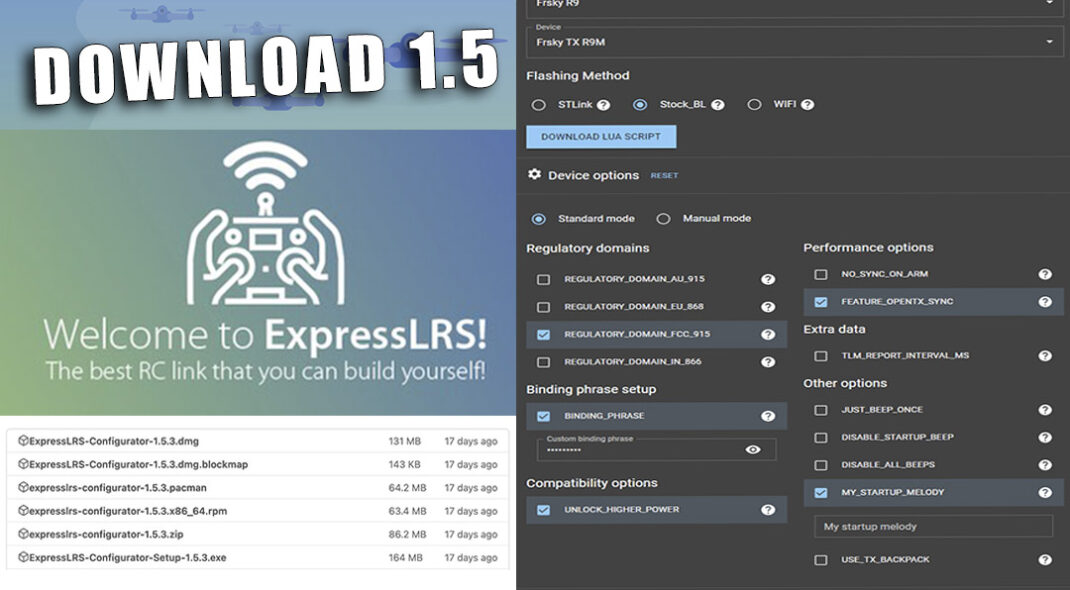Show help for REGULATORY_DOMAIN_AU_915
Viewport: 1070px width, 590px height.
tap(768, 279)
